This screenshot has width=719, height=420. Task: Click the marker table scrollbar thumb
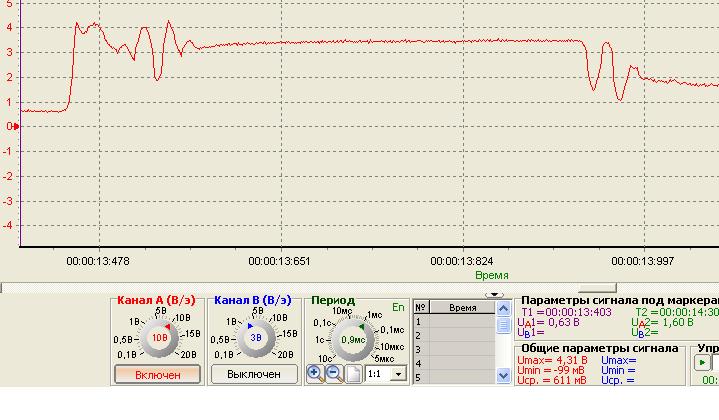[503, 325]
